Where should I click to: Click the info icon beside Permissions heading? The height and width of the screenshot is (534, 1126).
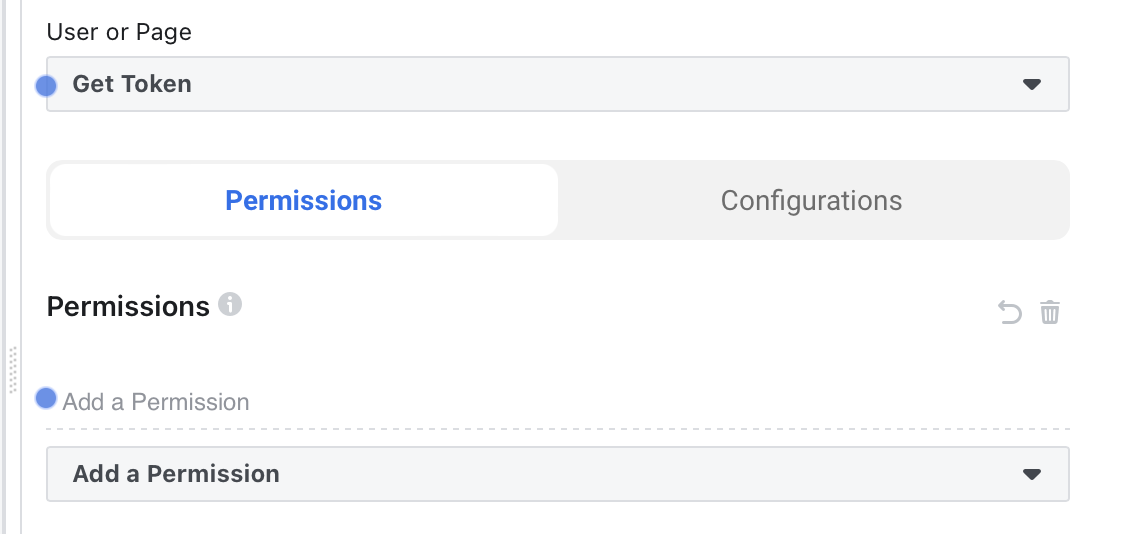(x=230, y=304)
